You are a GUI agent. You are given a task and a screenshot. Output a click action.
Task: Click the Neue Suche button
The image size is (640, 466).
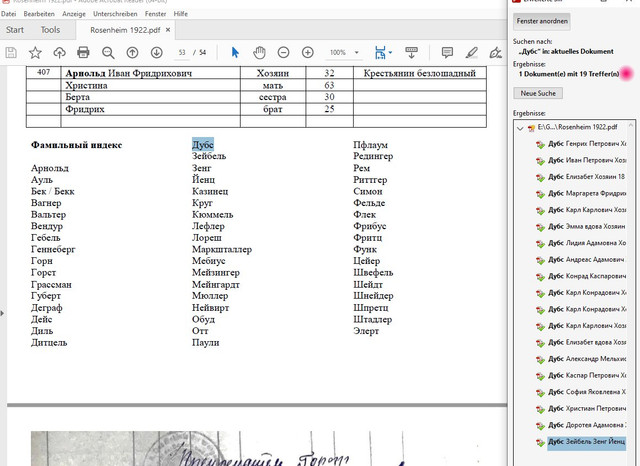[538, 93]
